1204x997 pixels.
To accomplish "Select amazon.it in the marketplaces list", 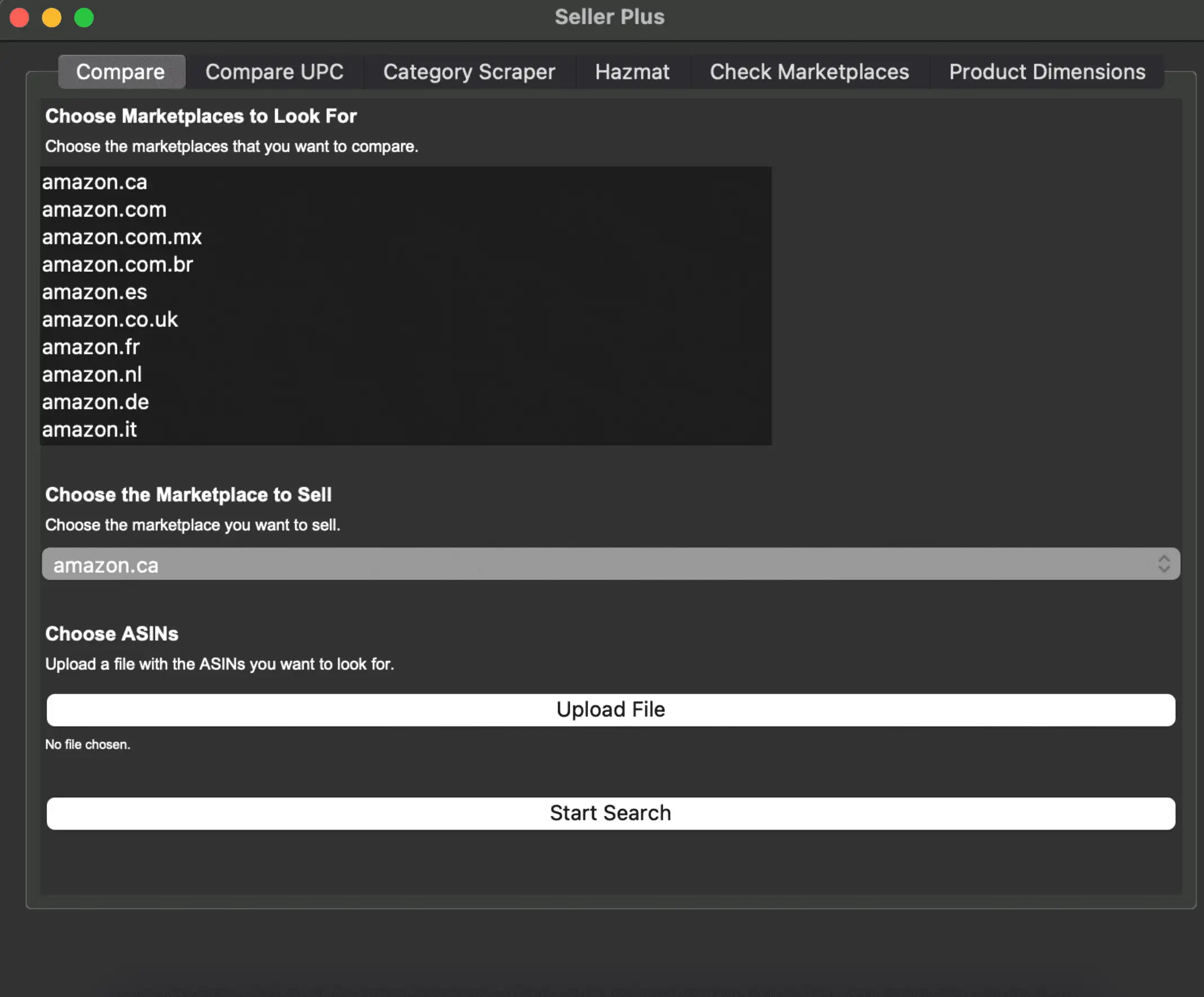I will coord(405,430).
